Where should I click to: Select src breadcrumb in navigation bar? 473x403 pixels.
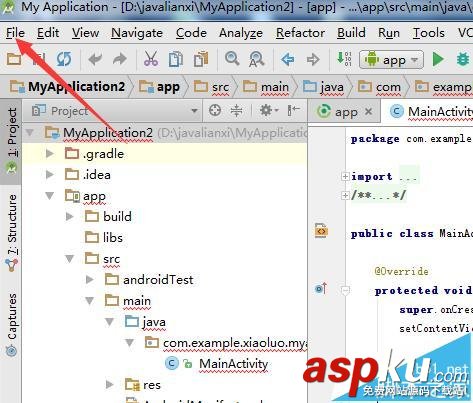(212, 87)
